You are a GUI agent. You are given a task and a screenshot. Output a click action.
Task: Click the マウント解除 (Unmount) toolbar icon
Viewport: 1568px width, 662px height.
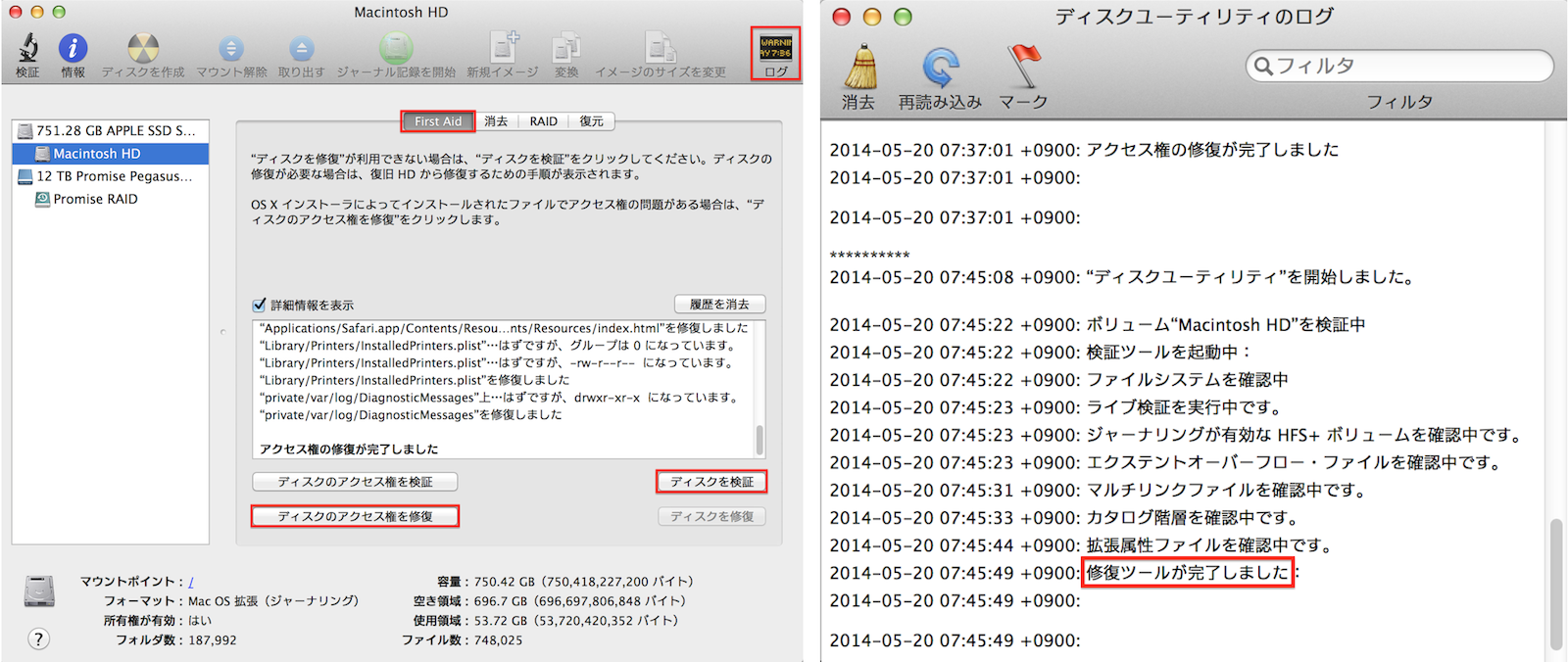click(x=231, y=47)
